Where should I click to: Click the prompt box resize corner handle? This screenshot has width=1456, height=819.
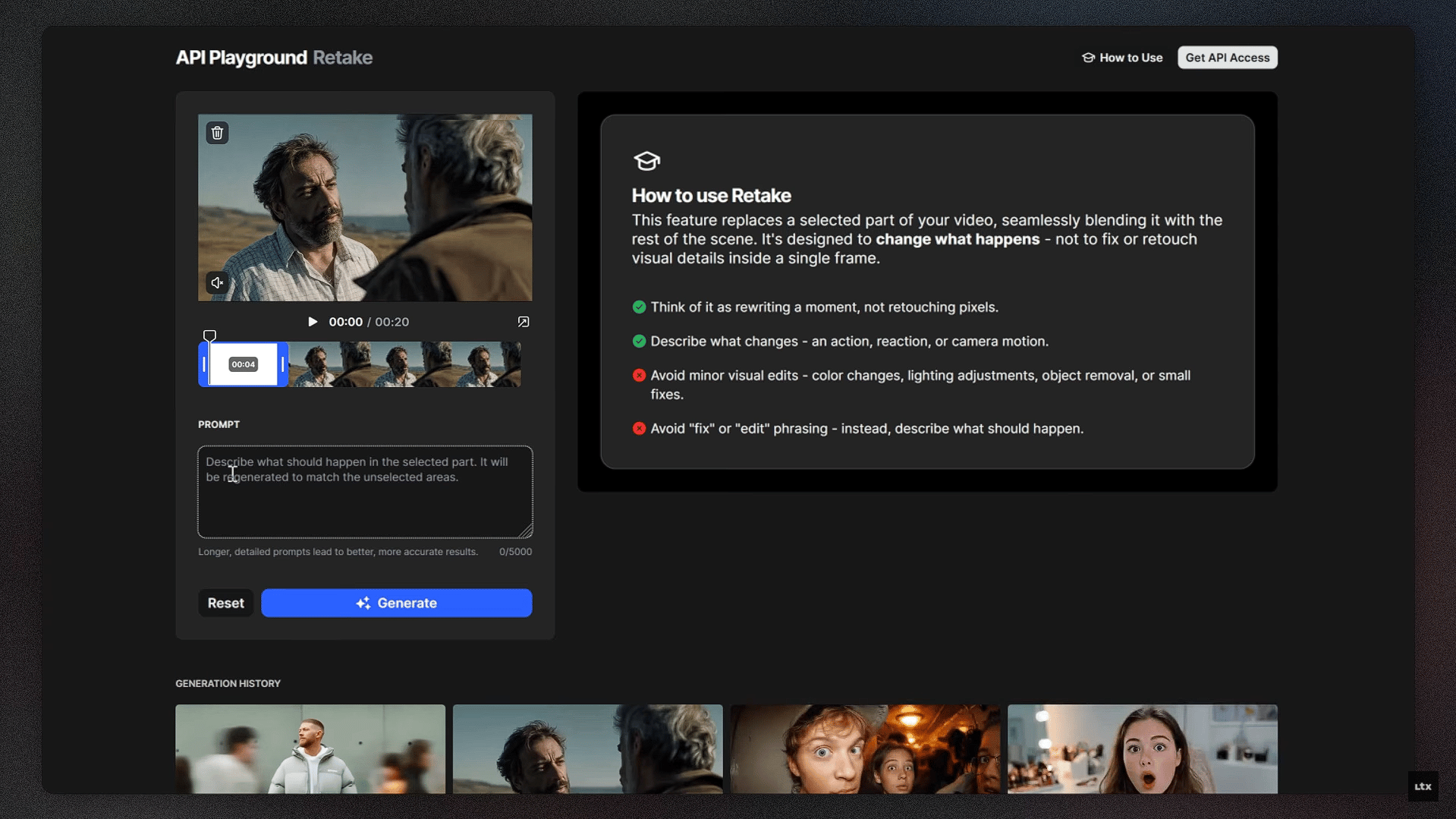coord(526,531)
